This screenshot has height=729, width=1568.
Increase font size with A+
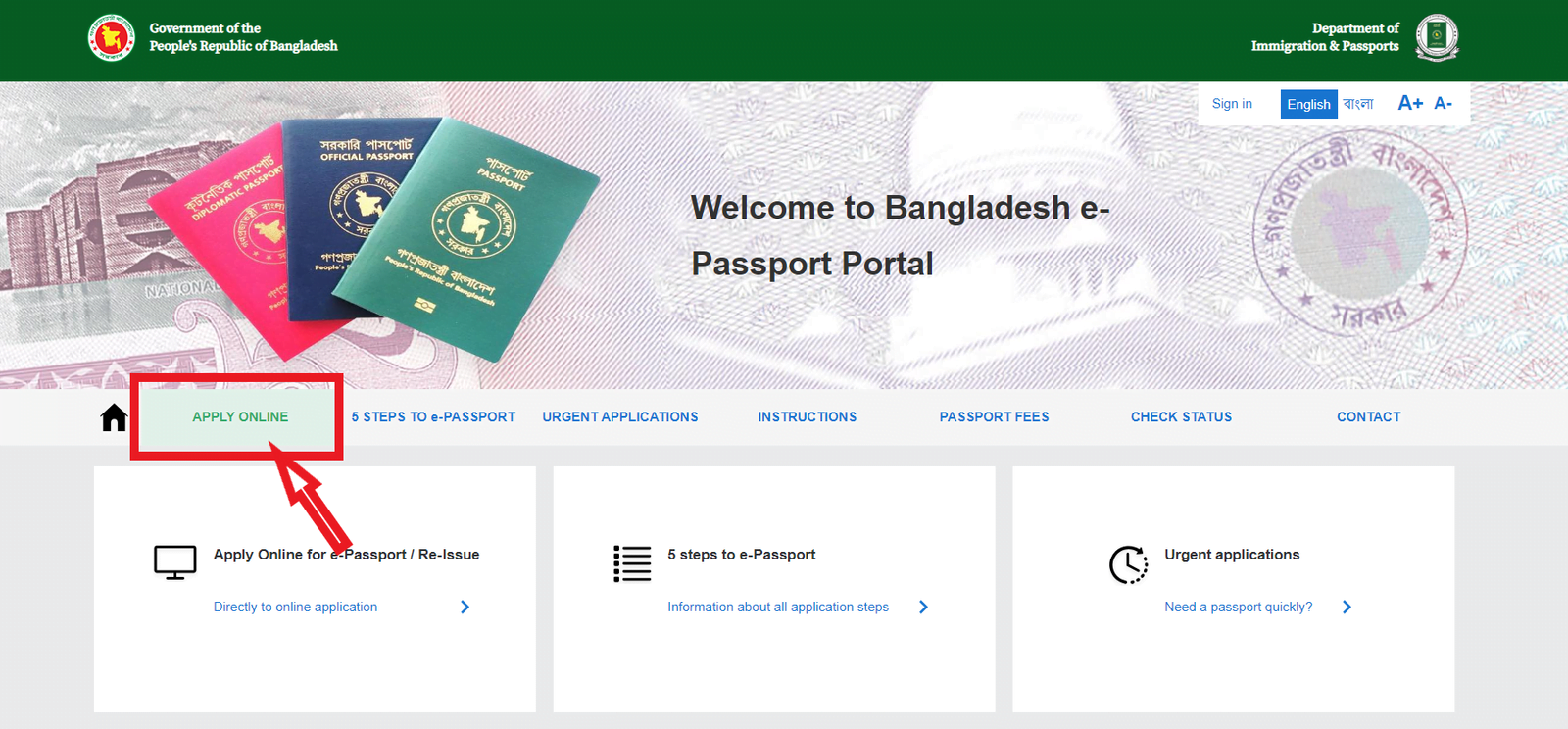[x=1410, y=103]
